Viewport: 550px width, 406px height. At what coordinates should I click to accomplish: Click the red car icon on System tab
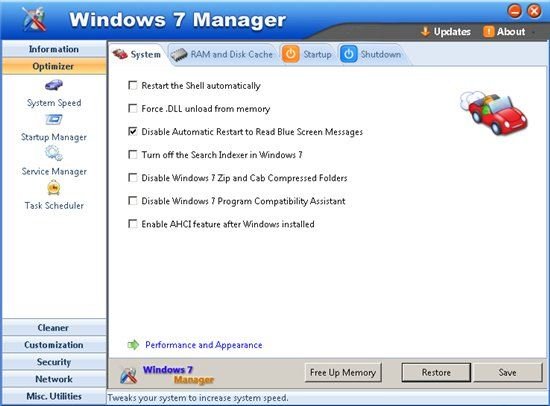(x=120, y=54)
